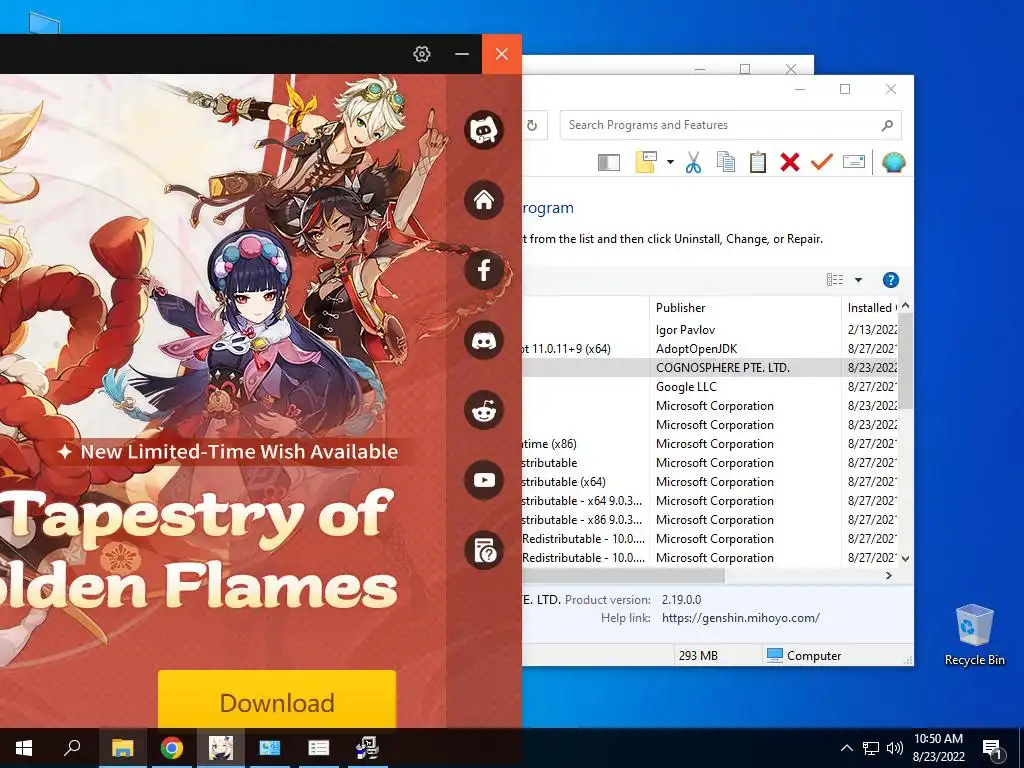Screen dimensions: 1024x768
Task: Click the Computer status bar entry
Action: tap(804, 655)
